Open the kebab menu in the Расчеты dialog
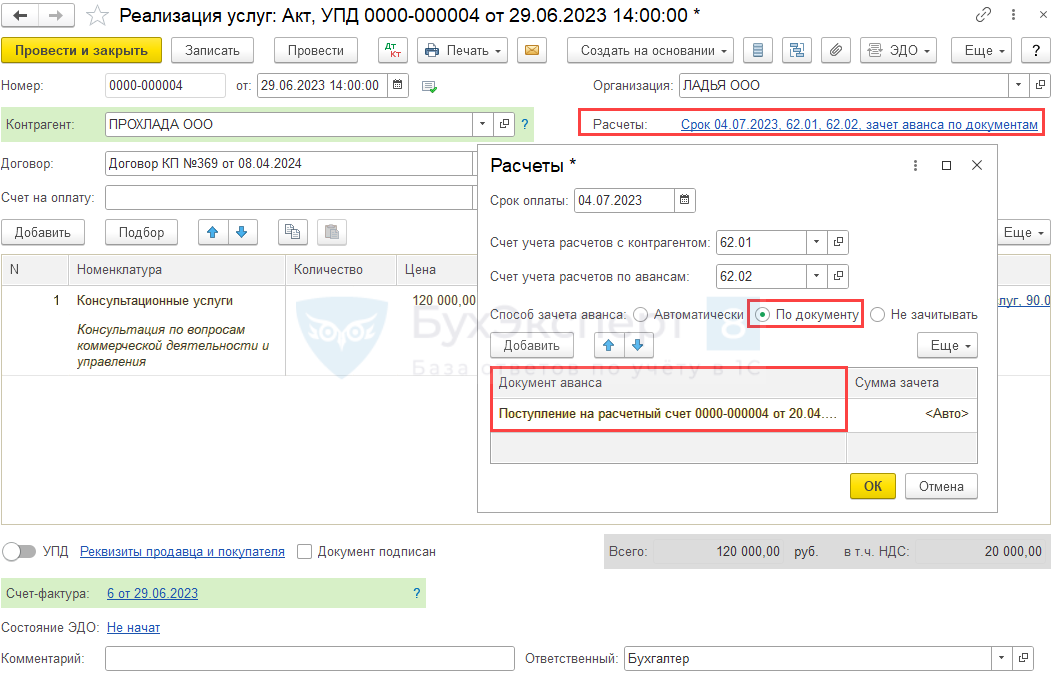 915,165
